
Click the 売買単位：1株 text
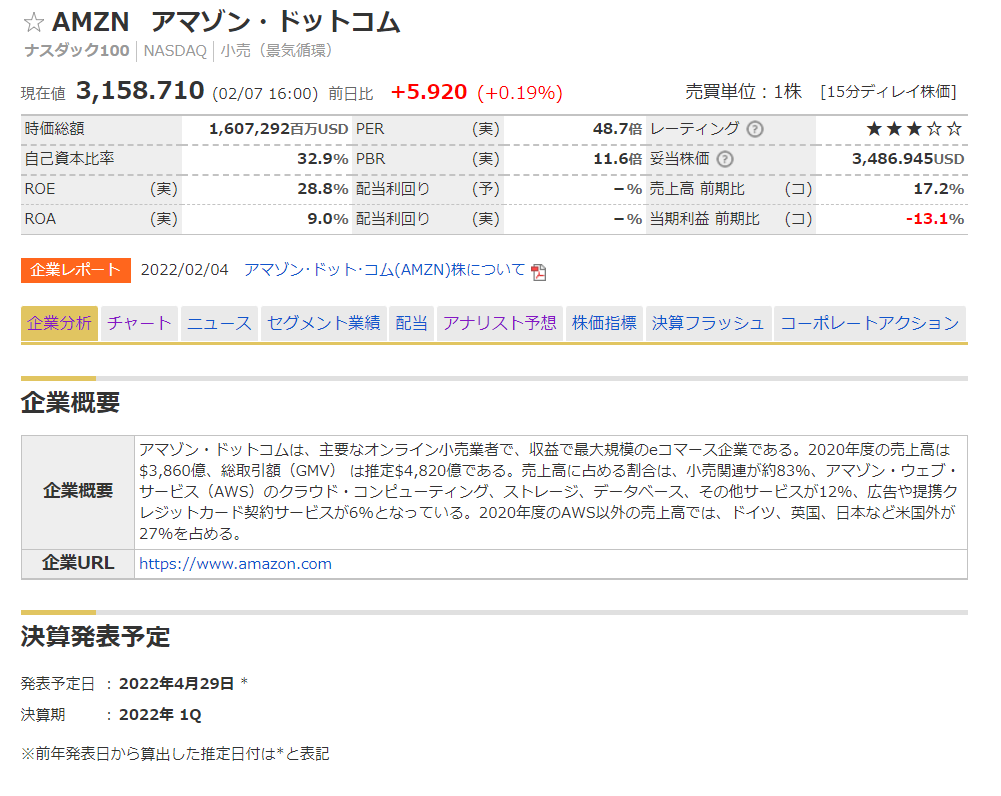click(x=743, y=92)
